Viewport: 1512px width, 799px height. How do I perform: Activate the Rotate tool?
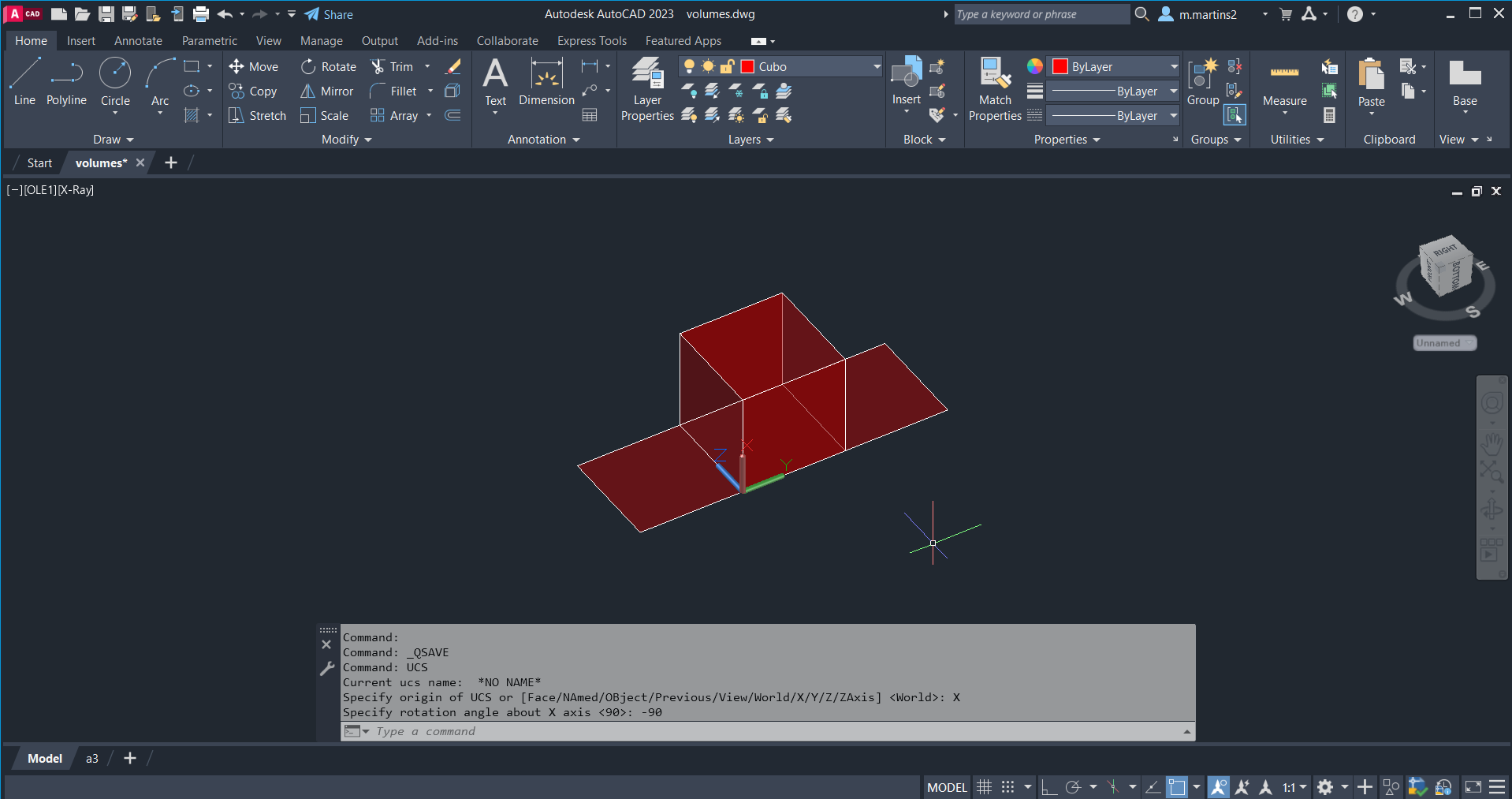coord(308,67)
